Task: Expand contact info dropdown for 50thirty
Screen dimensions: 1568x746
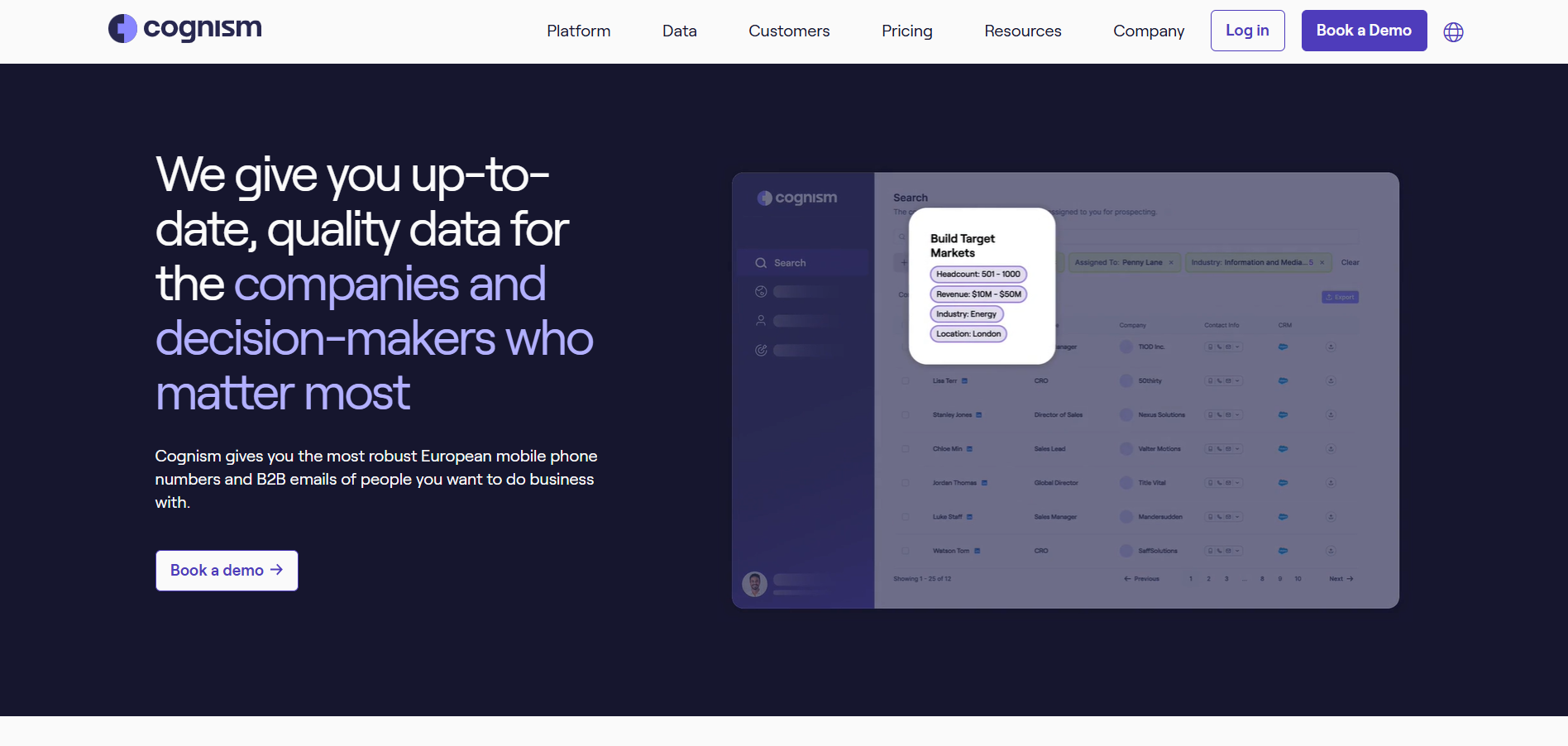Action: 1238,381
